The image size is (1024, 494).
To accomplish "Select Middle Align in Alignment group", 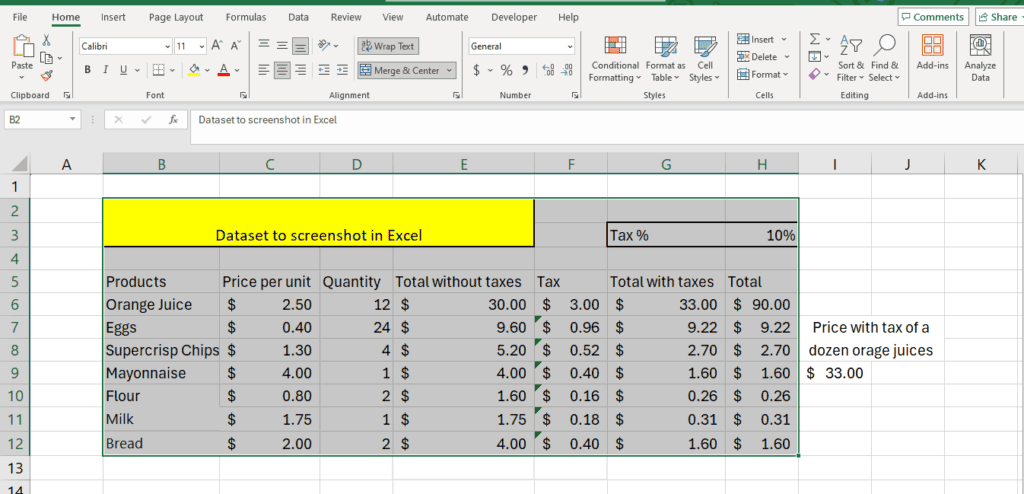I will [282, 46].
